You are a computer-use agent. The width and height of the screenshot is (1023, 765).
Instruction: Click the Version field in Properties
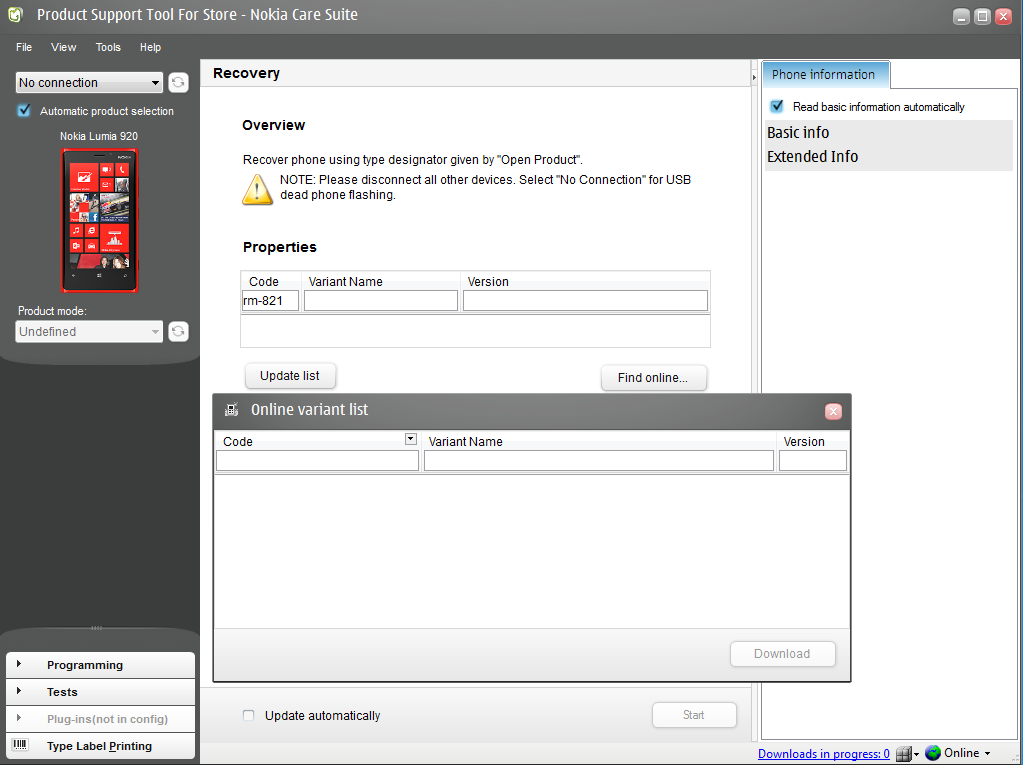tap(585, 301)
